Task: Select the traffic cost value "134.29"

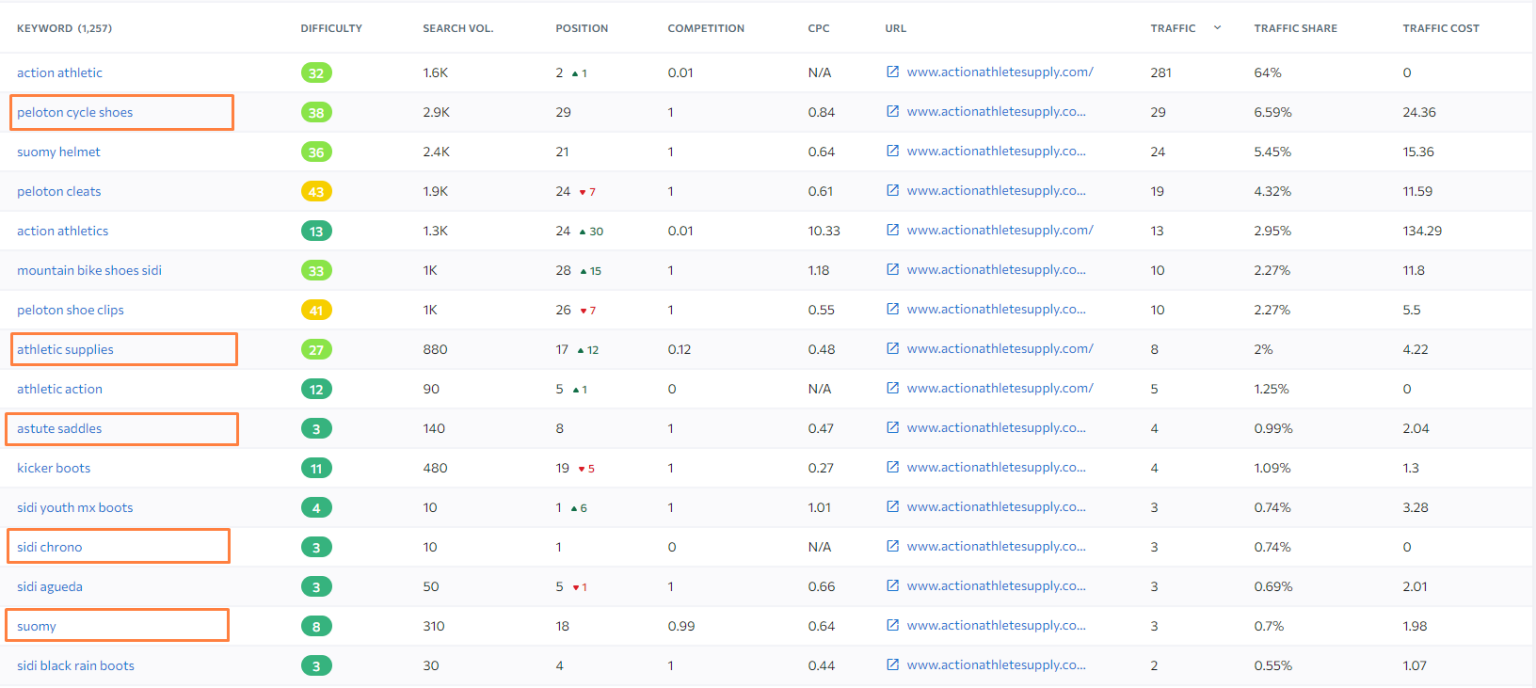Action: 1422,231
